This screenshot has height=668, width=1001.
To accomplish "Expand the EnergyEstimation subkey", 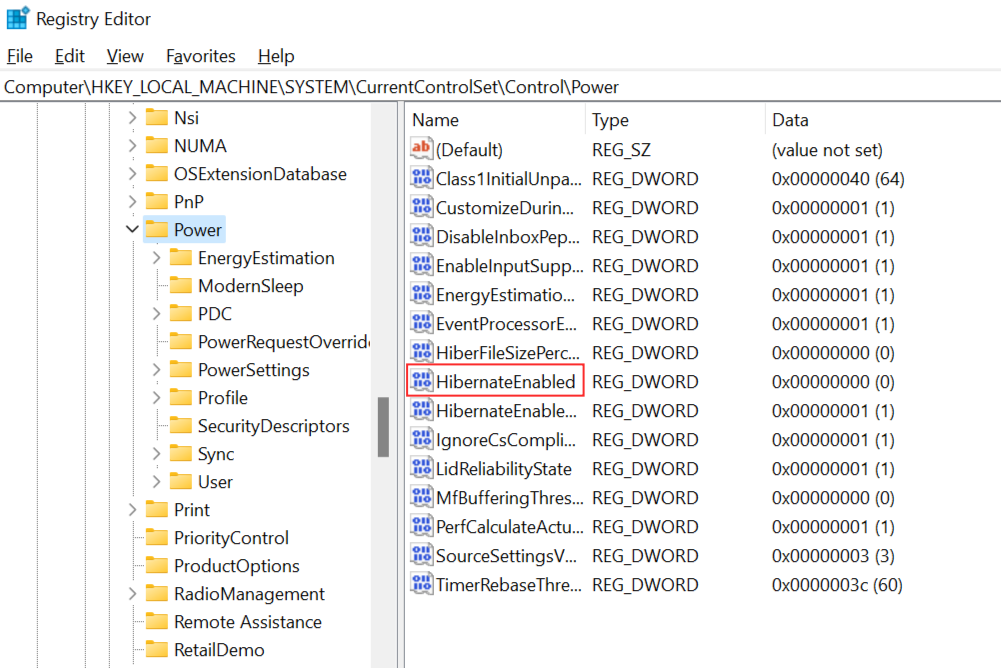I will (x=157, y=258).
